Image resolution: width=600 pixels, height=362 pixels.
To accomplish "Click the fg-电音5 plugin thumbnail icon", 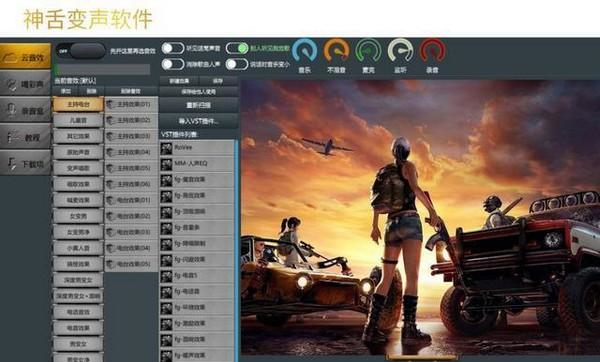I will click(166, 276).
